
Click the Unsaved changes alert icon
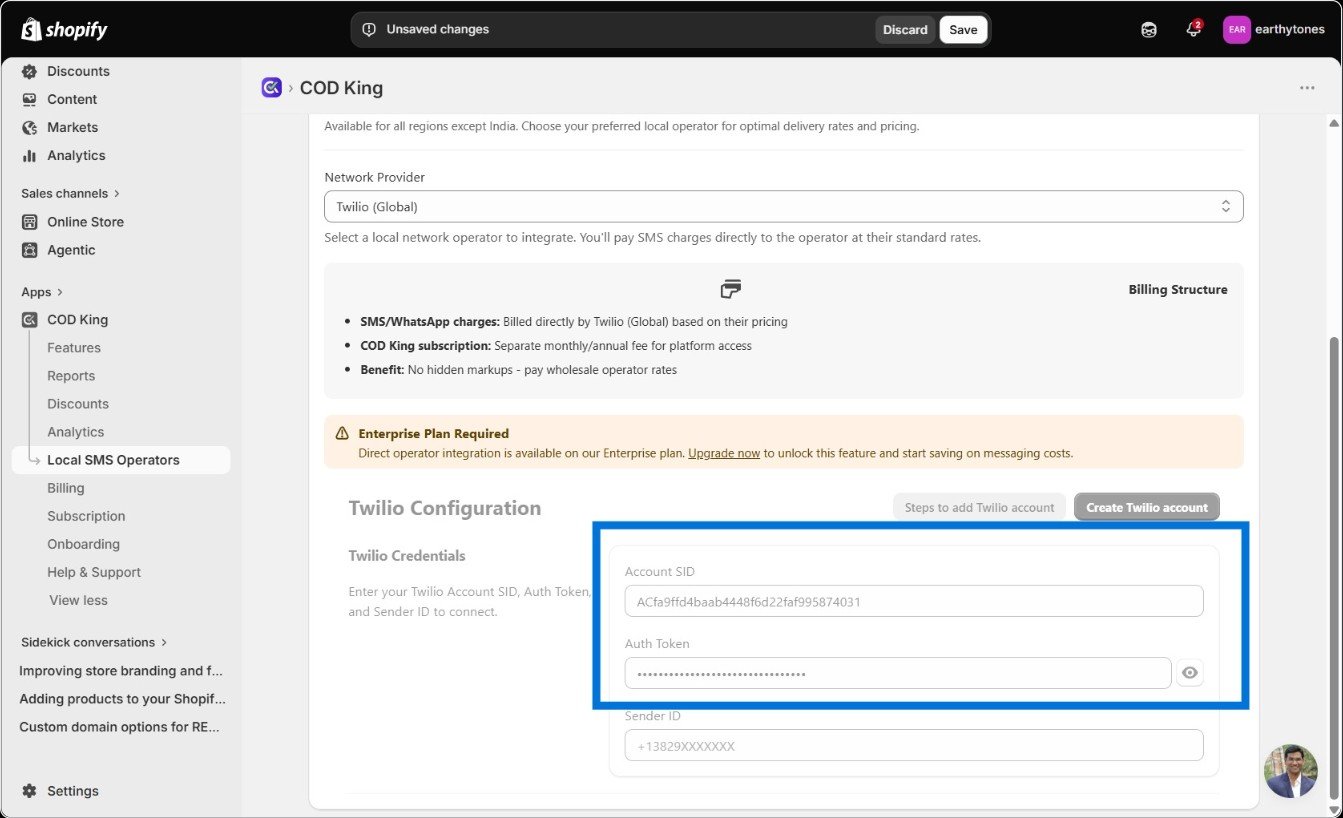click(x=369, y=30)
